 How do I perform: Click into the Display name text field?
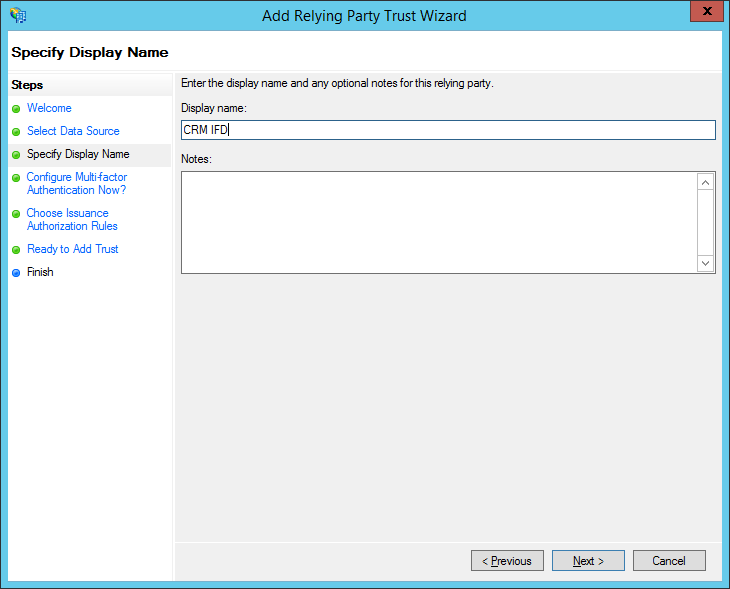pyautogui.click(x=448, y=130)
